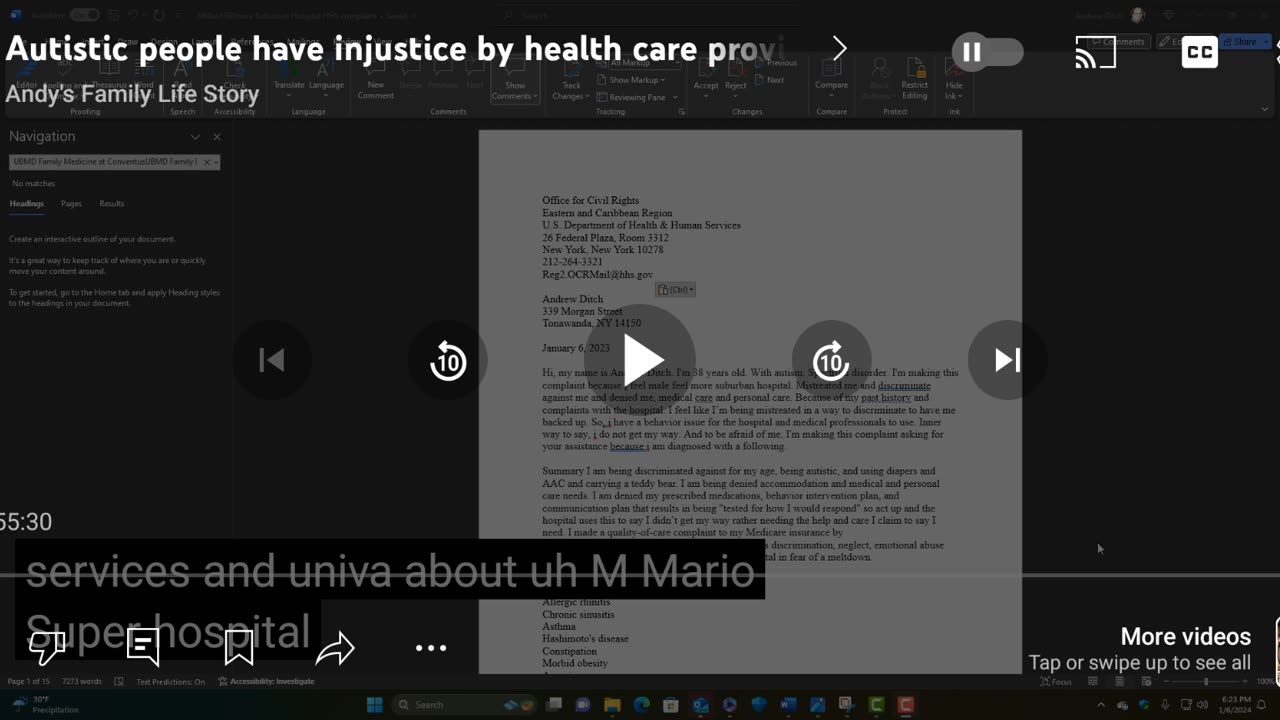The image size is (1280, 720).
Task: Click the 55:30 timestamp
Action: (26, 522)
